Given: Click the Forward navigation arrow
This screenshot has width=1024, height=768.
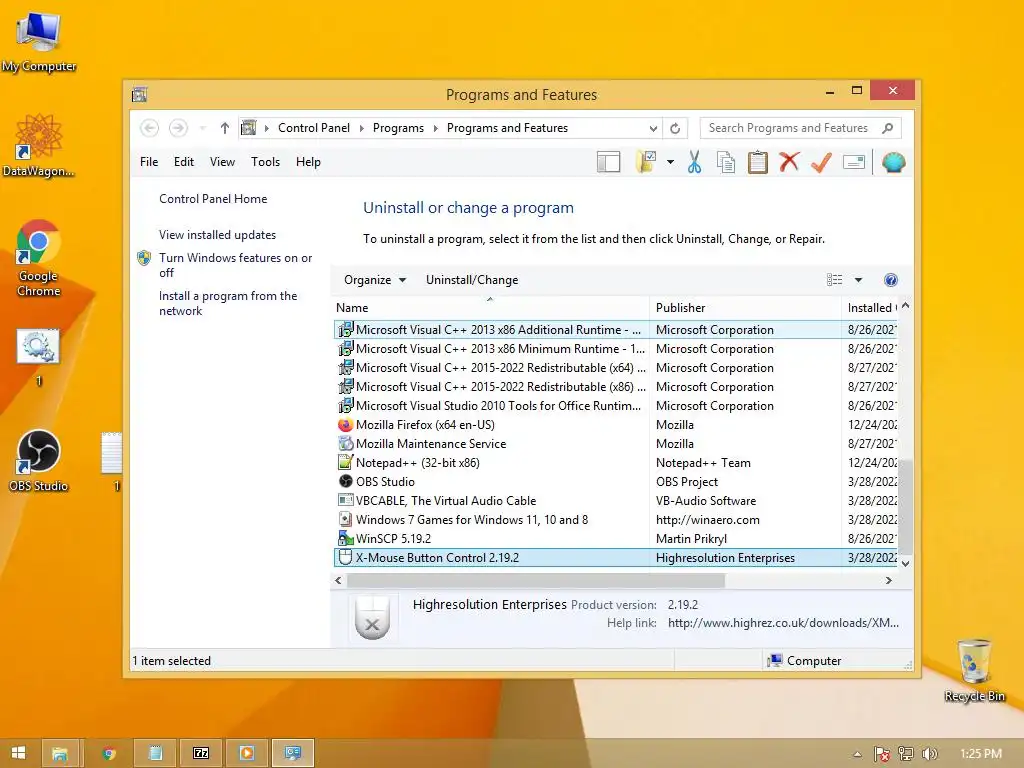Looking at the screenshot, I should [x=178, y=128].
